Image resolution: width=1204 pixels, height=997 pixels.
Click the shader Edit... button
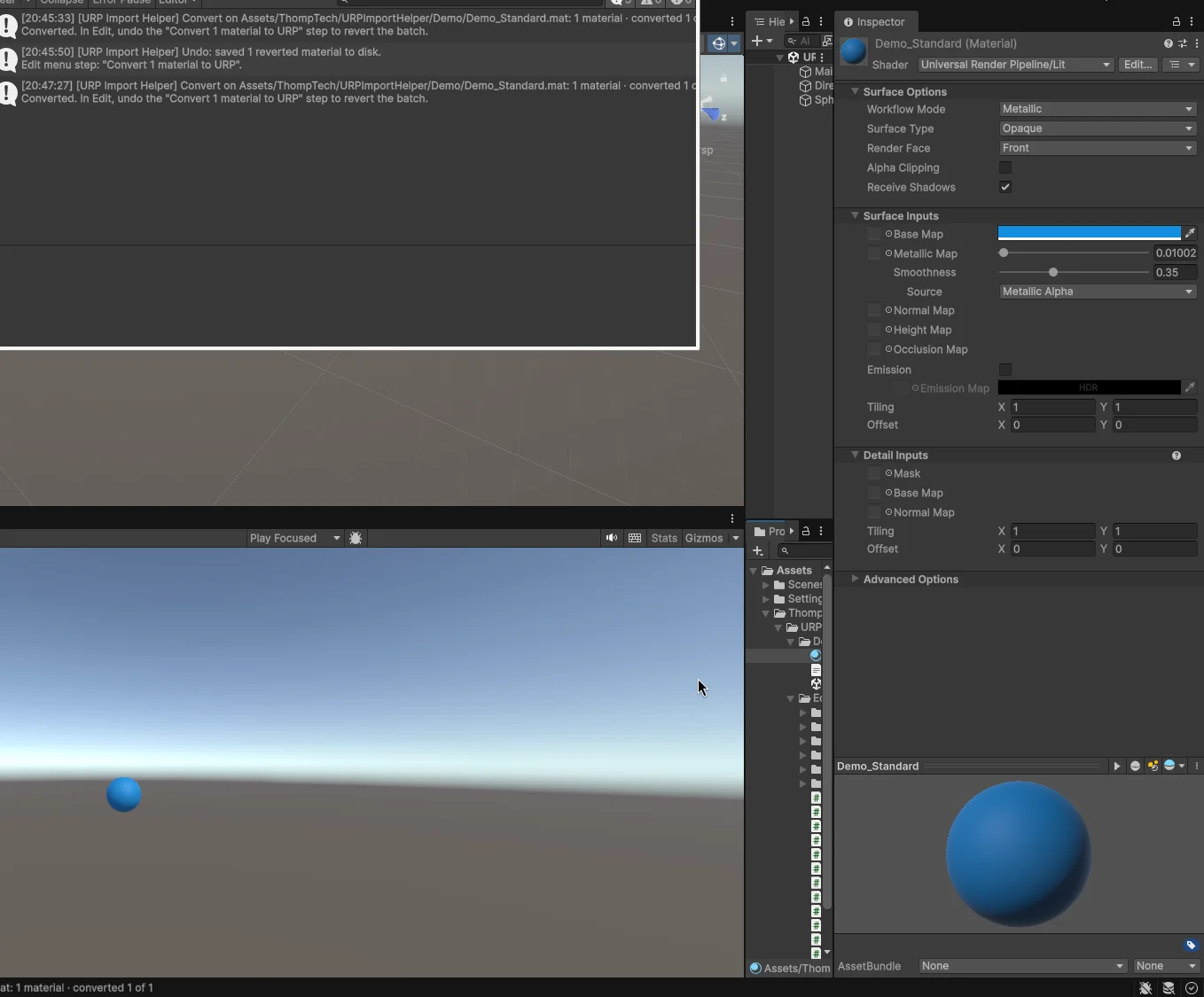click(x=1138, y=65)
